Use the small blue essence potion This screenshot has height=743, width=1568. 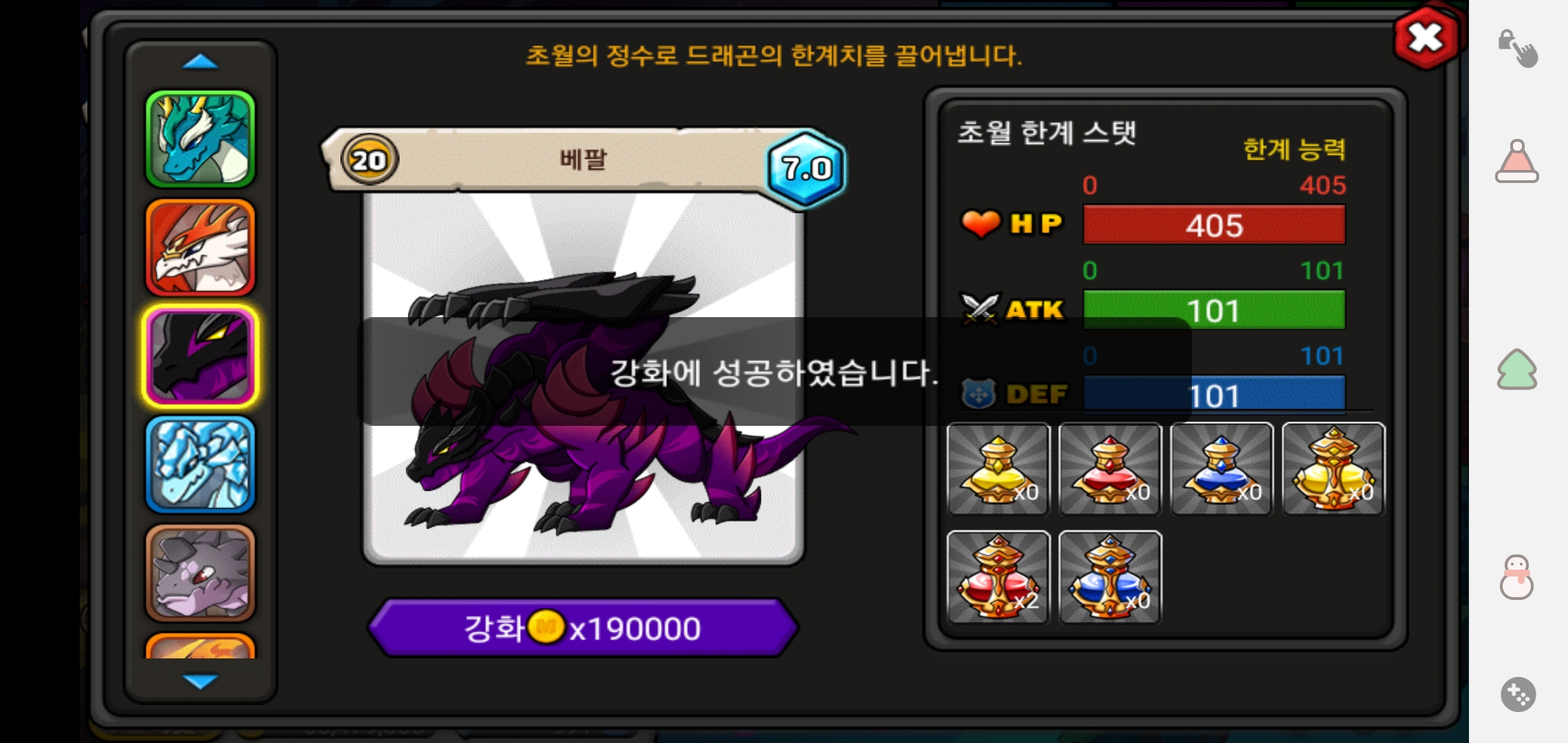pos(1222,469)
